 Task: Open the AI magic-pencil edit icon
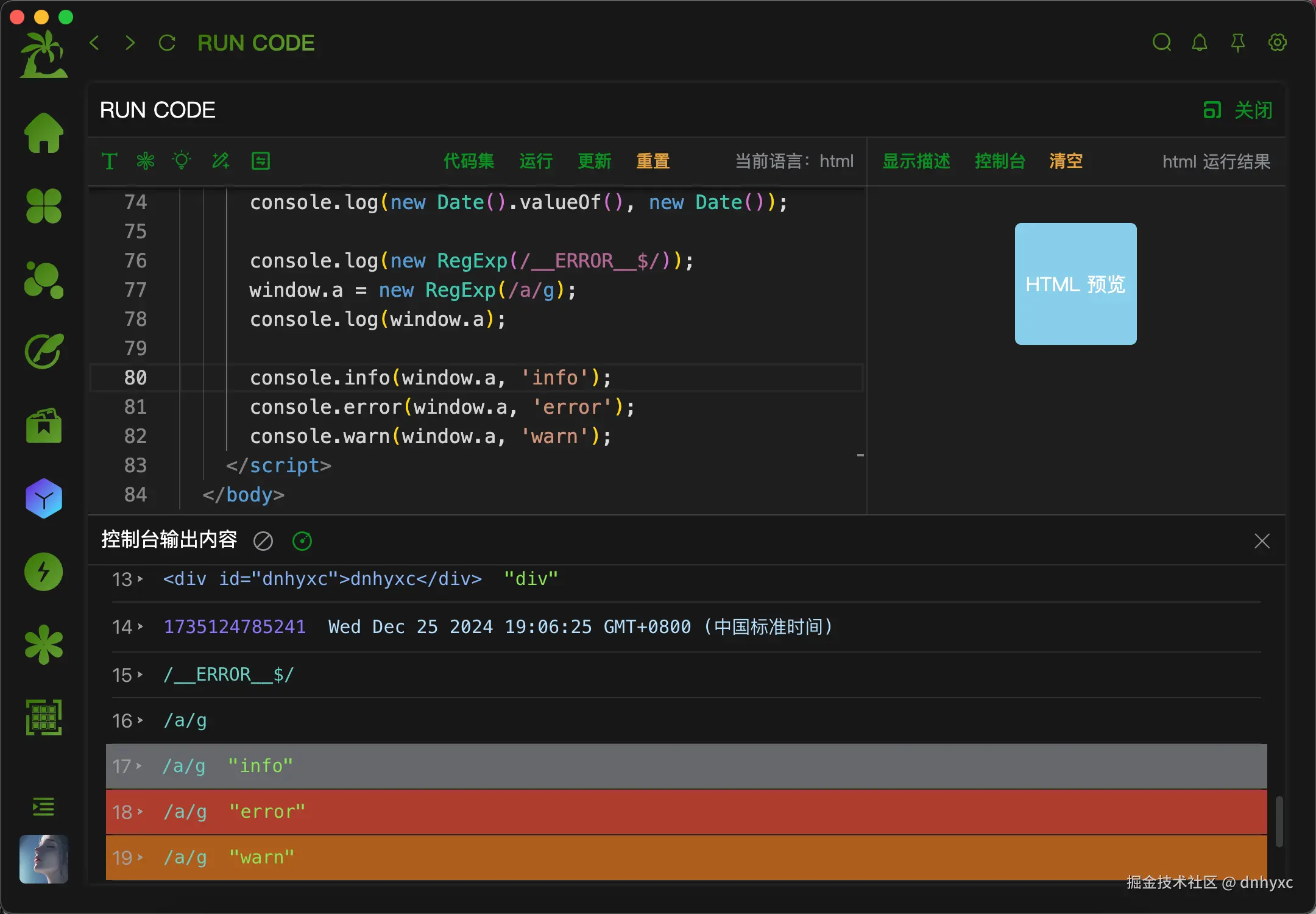(x=220, y=161)
